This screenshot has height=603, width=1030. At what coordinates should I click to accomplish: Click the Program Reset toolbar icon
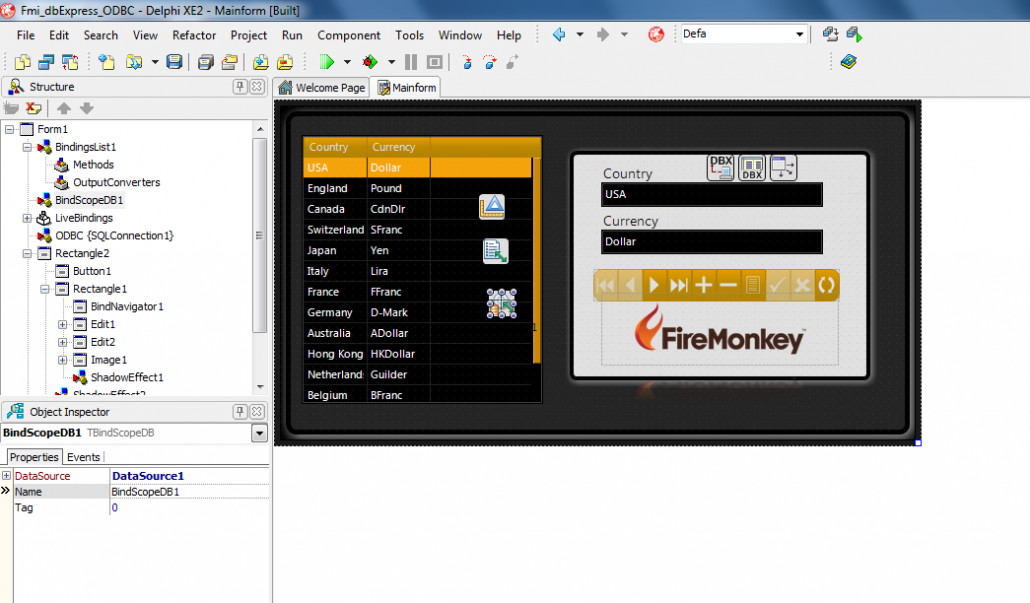pos(434,61)
